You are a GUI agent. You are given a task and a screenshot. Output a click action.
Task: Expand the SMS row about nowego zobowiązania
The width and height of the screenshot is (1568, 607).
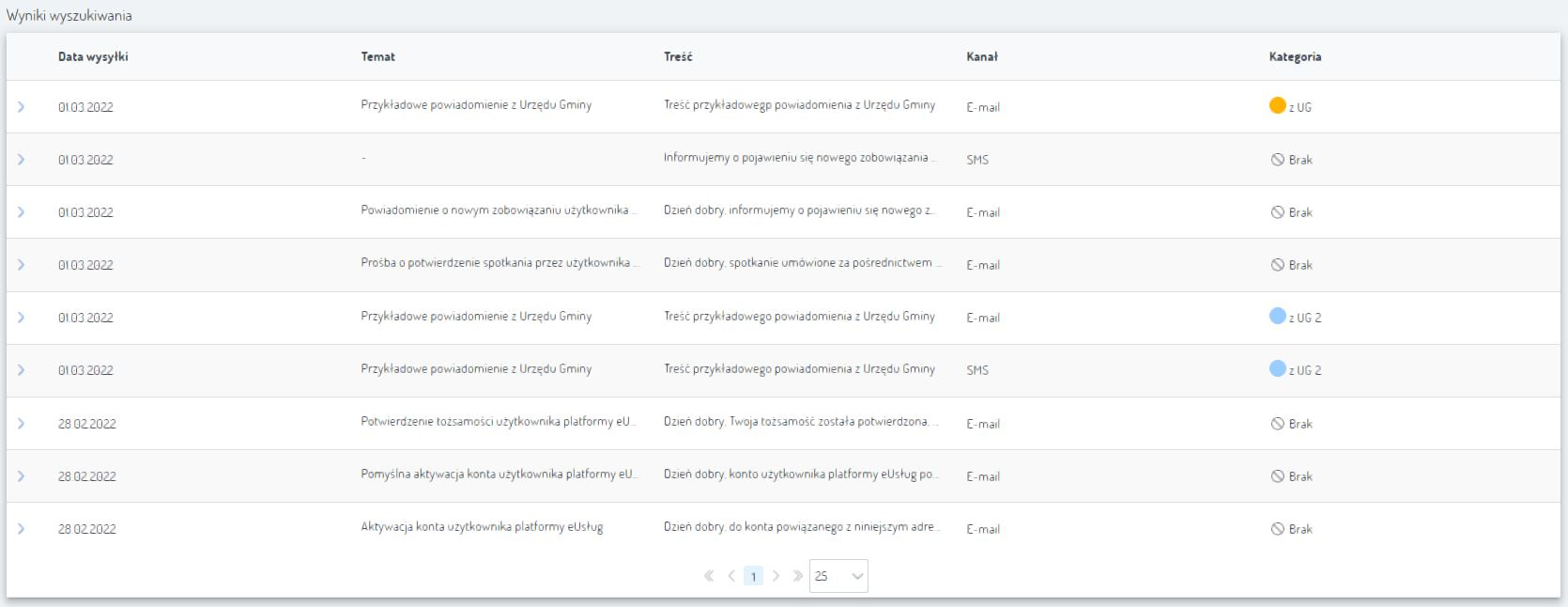coord(21,160)
